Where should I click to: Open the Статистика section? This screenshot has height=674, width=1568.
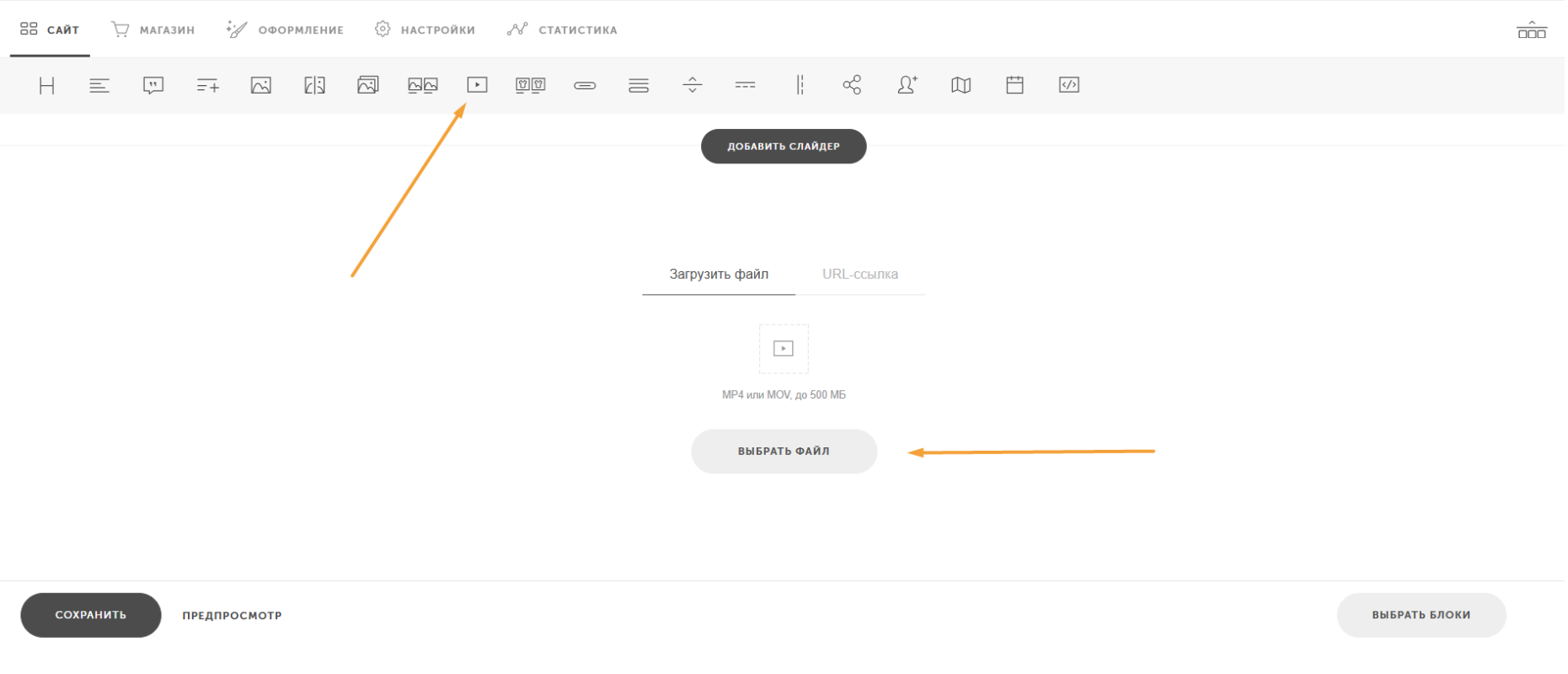click(562, 29)
